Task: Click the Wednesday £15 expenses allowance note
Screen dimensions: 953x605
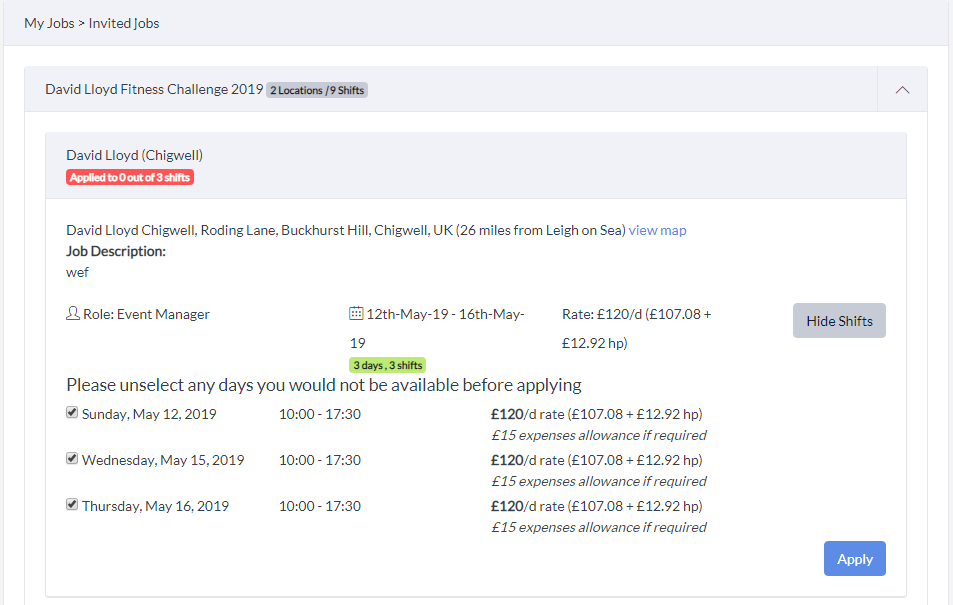Action: (x=599, y=481)
